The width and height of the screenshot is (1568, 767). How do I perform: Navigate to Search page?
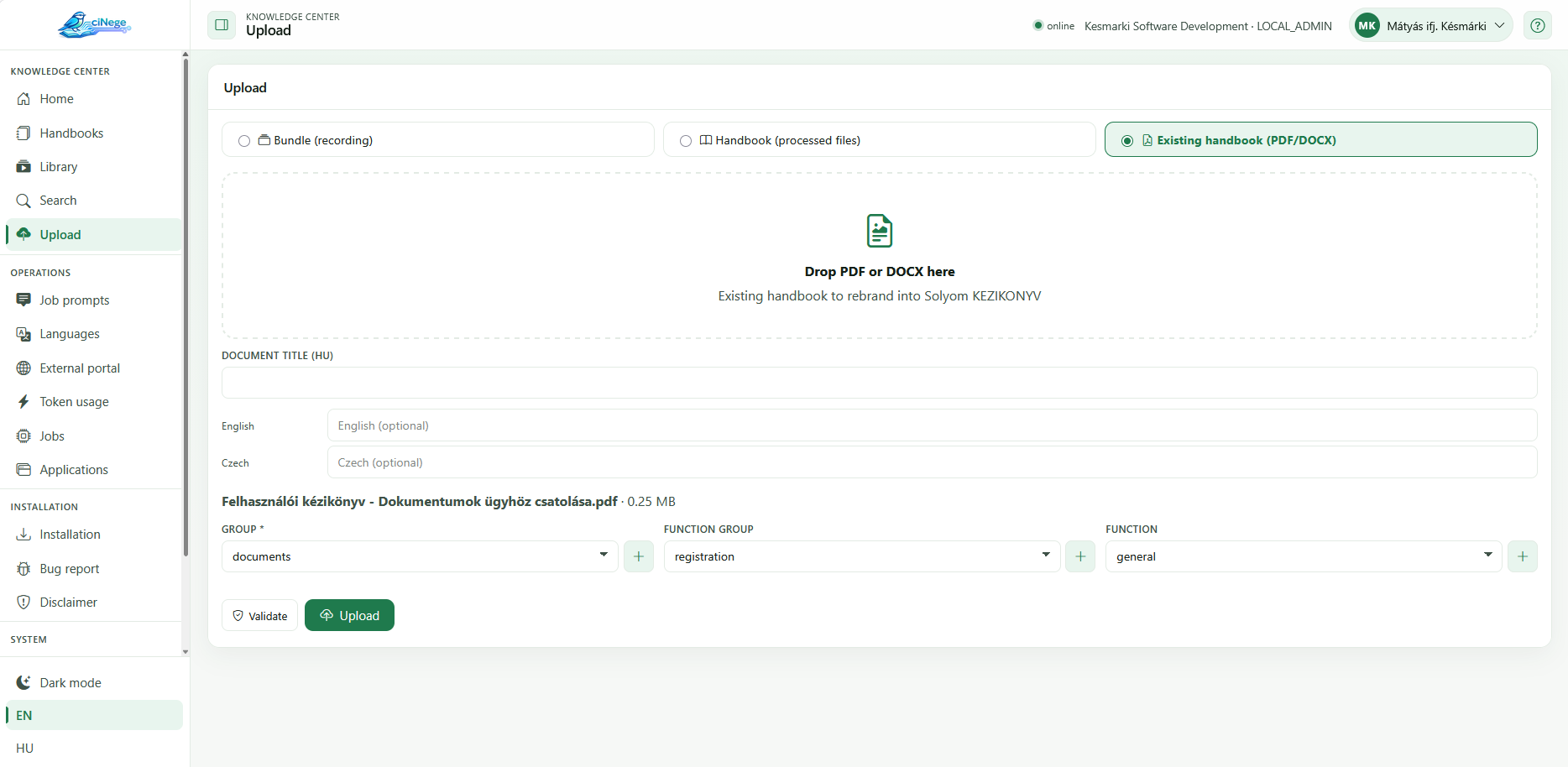94,201
